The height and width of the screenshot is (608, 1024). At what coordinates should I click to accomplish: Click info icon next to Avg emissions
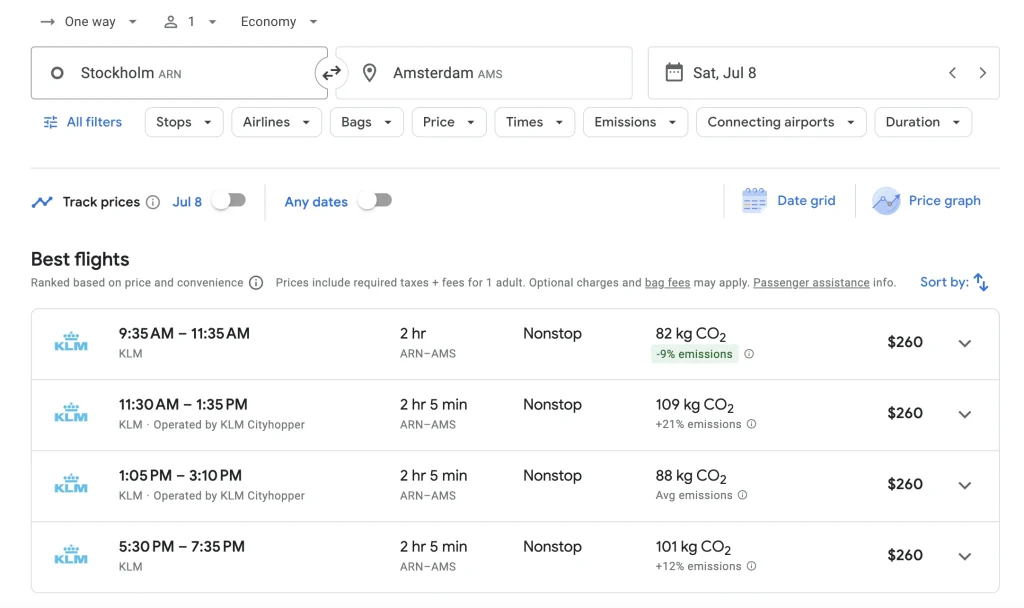743,495
